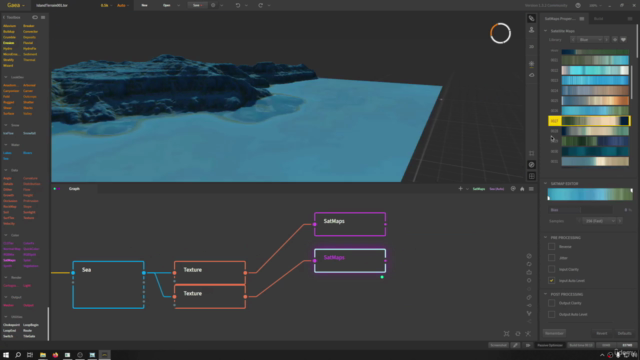Click the graph fit-to-view icon at bottom right

[x=507, y=333]
